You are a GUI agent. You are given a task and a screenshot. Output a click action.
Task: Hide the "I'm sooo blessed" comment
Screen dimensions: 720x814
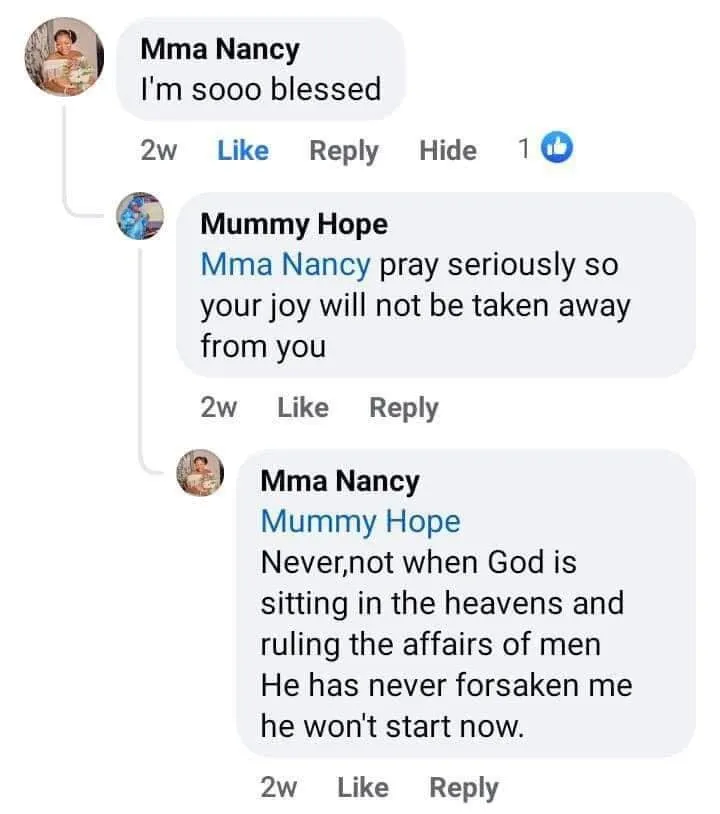(x=448, y=151)
